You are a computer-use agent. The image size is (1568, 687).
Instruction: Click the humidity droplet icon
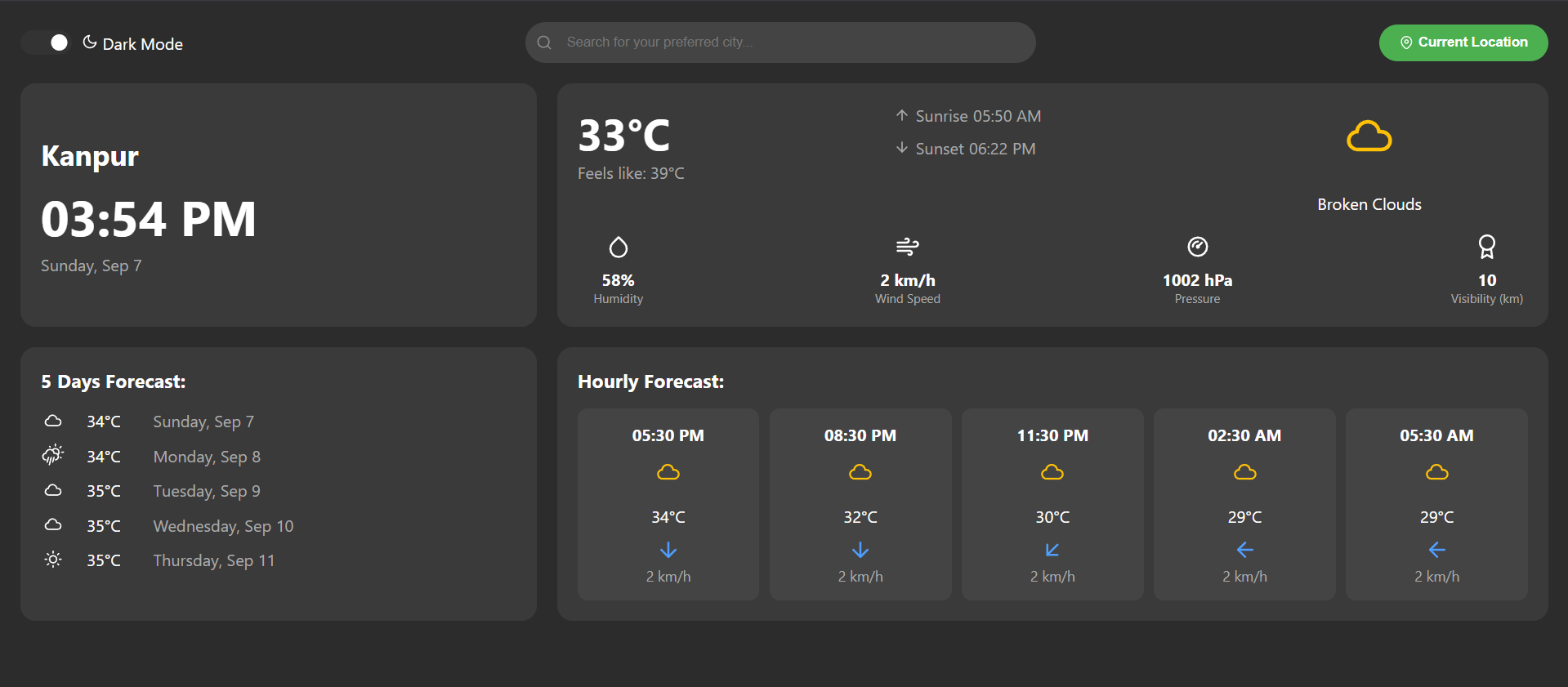(x=619, y=247)
